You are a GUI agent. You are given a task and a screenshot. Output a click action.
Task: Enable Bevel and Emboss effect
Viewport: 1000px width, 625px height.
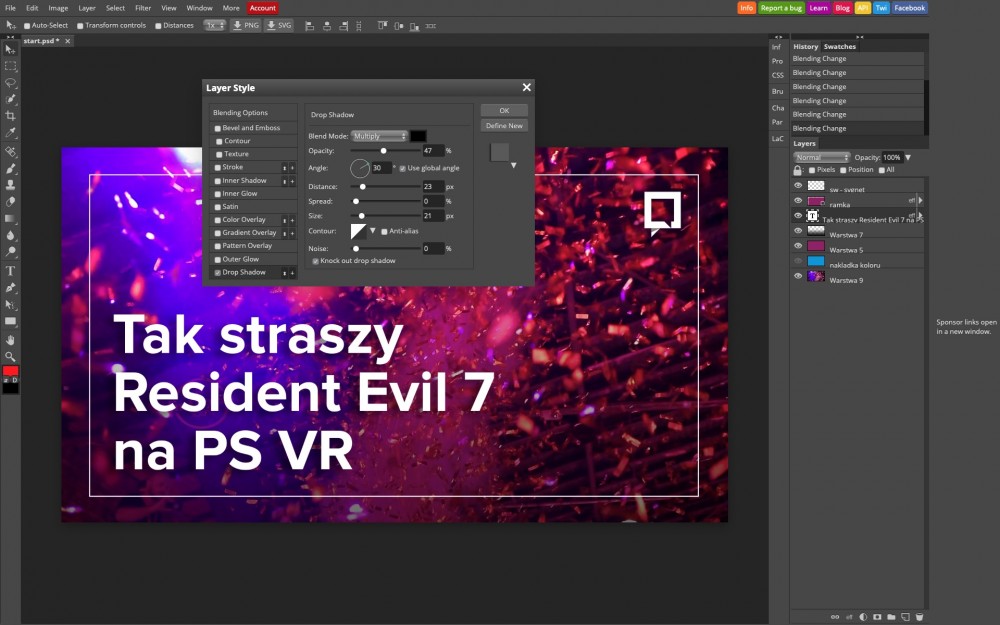point(217,128)
